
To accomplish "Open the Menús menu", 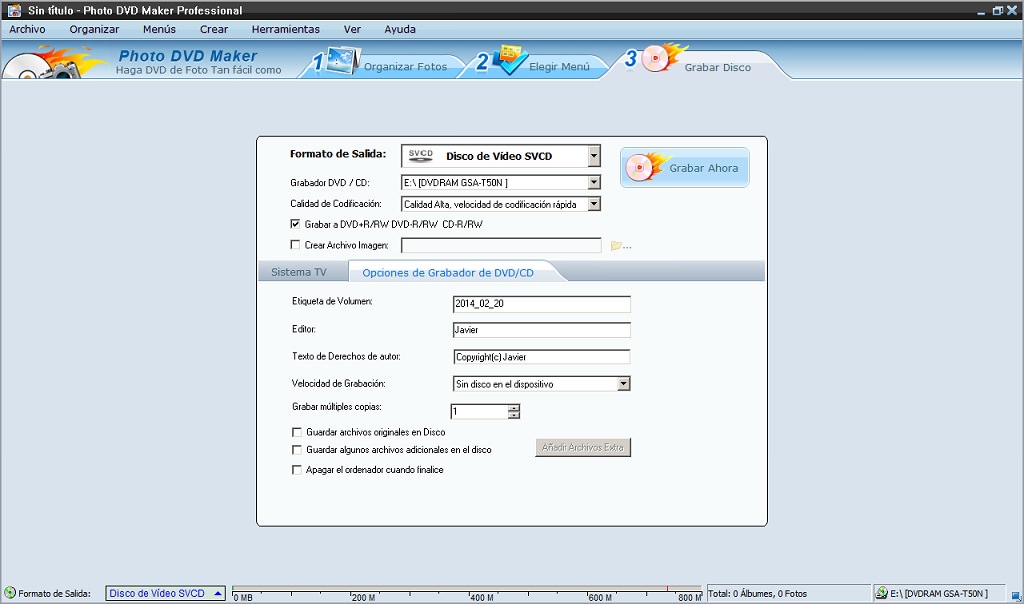I will [159, 29].
